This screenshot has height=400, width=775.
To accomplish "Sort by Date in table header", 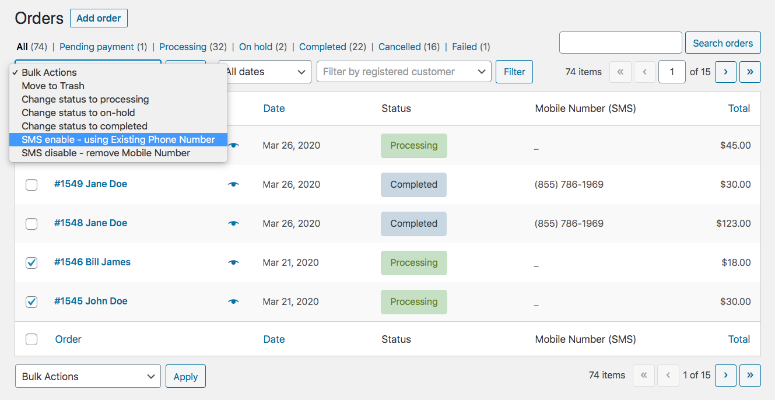I will click(274, 108).
